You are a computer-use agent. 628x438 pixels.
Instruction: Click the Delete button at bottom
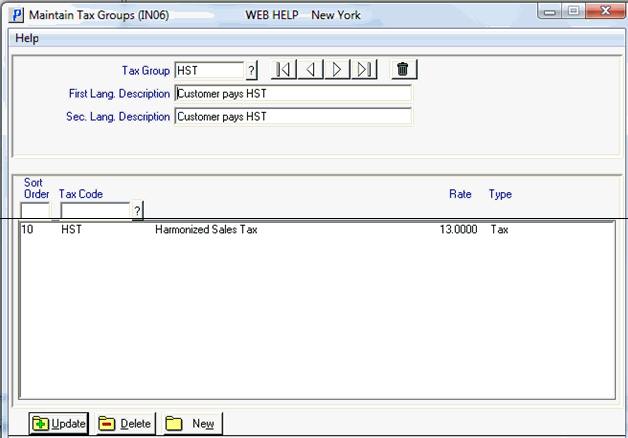pyautogui.click(x=125, y=423)
